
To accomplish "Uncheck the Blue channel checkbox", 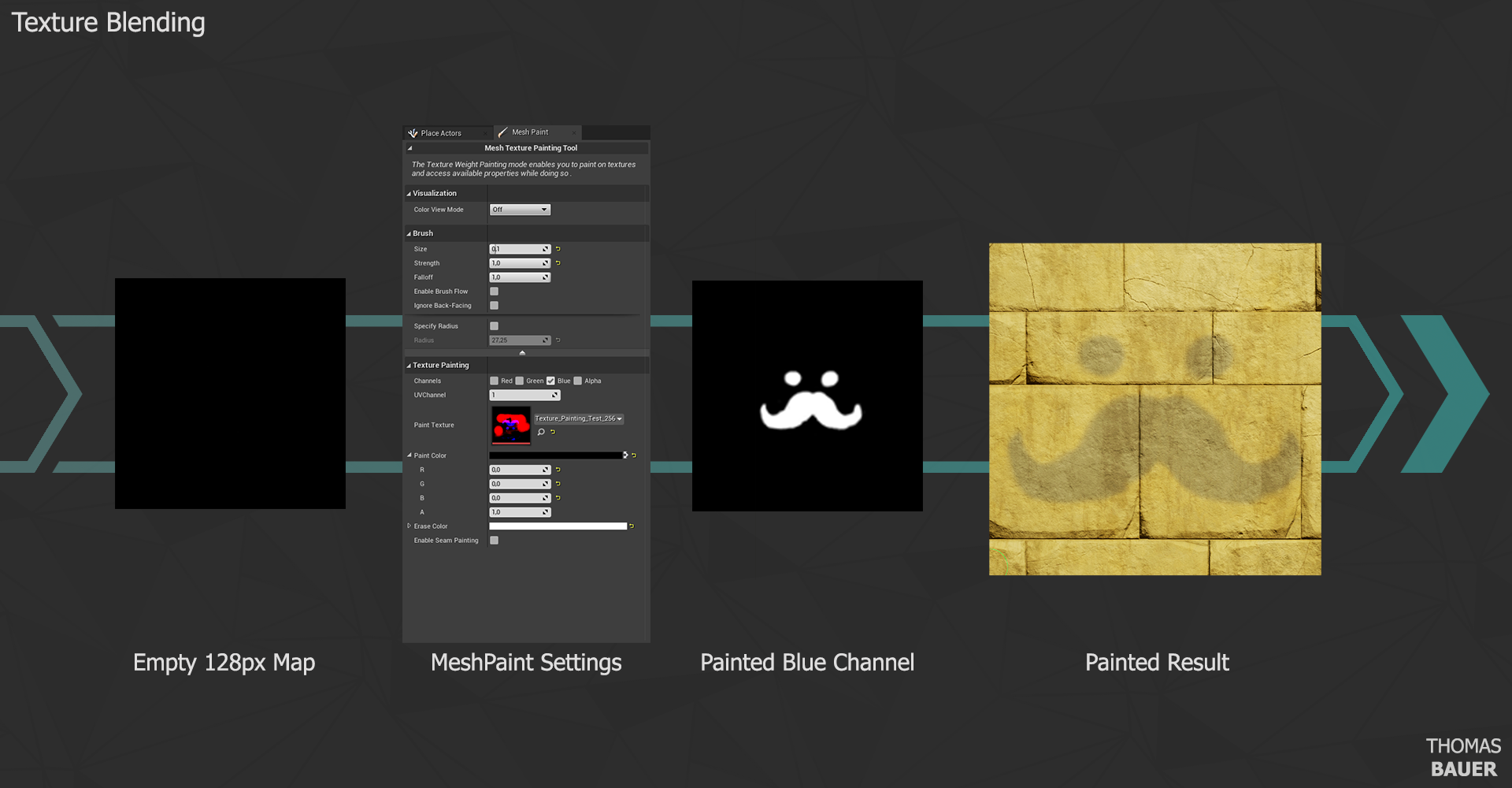I will click(x=550, y=381).
